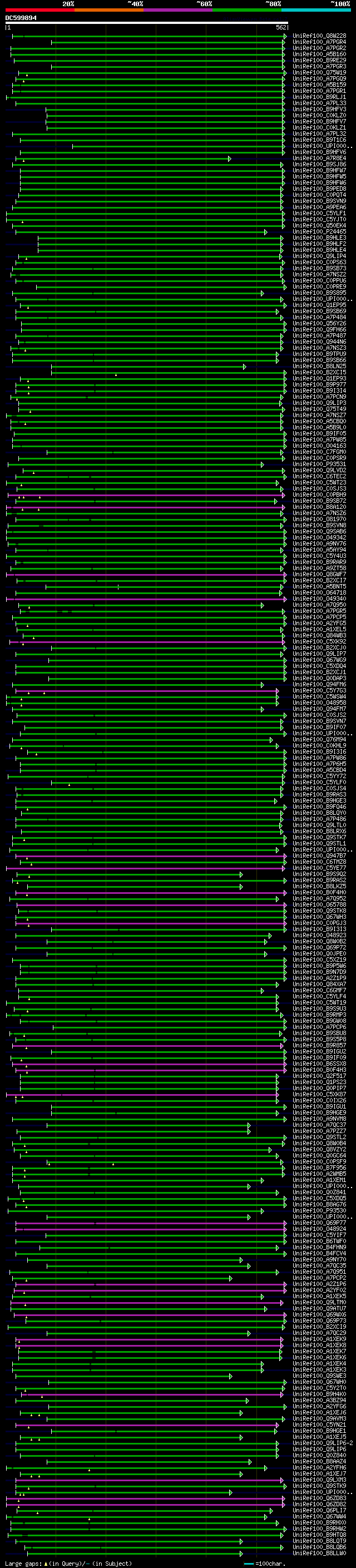Select hit UniRef100_C5YLF1

click(319, 214)
